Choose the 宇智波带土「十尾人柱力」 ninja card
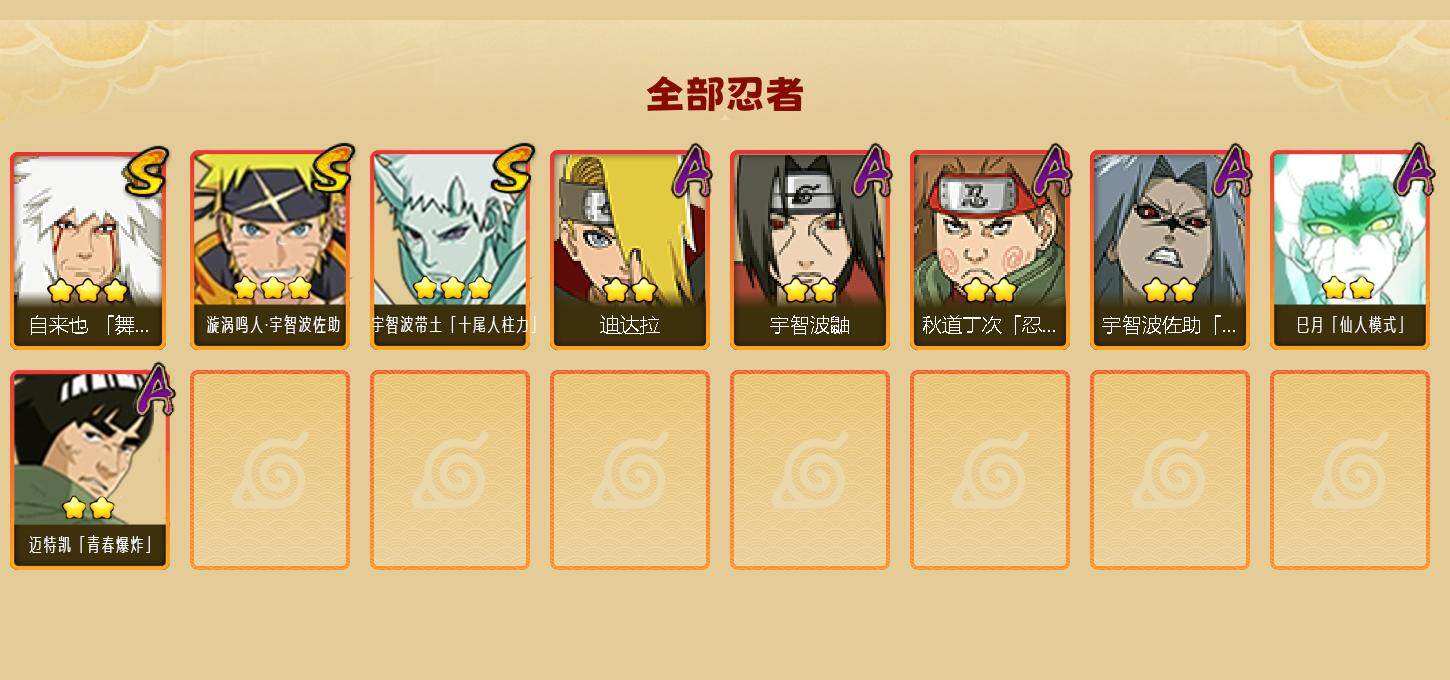Screen dimensions: 1450x680 pos(450,250)
